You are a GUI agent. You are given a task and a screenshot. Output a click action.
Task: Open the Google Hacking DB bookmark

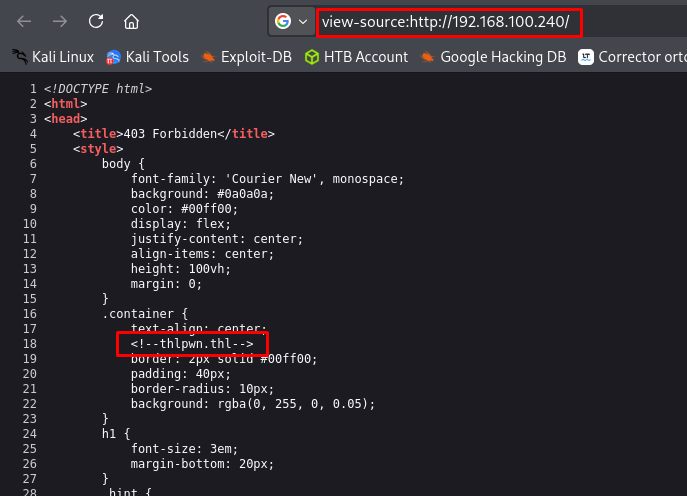[494, 57]
